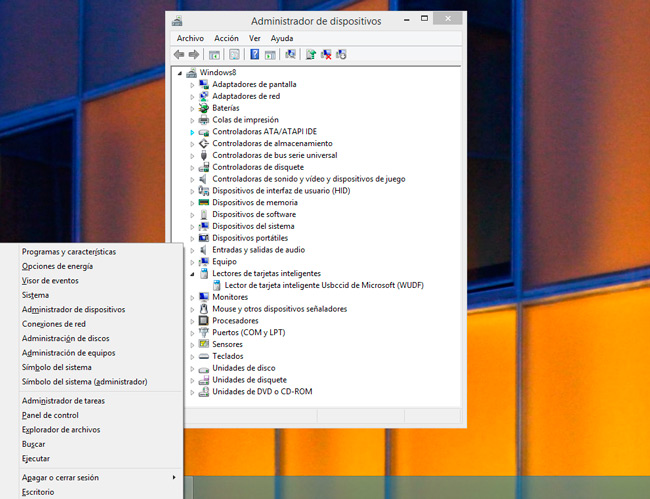Click the Forward arrow toolbar icon

[194, 54]
